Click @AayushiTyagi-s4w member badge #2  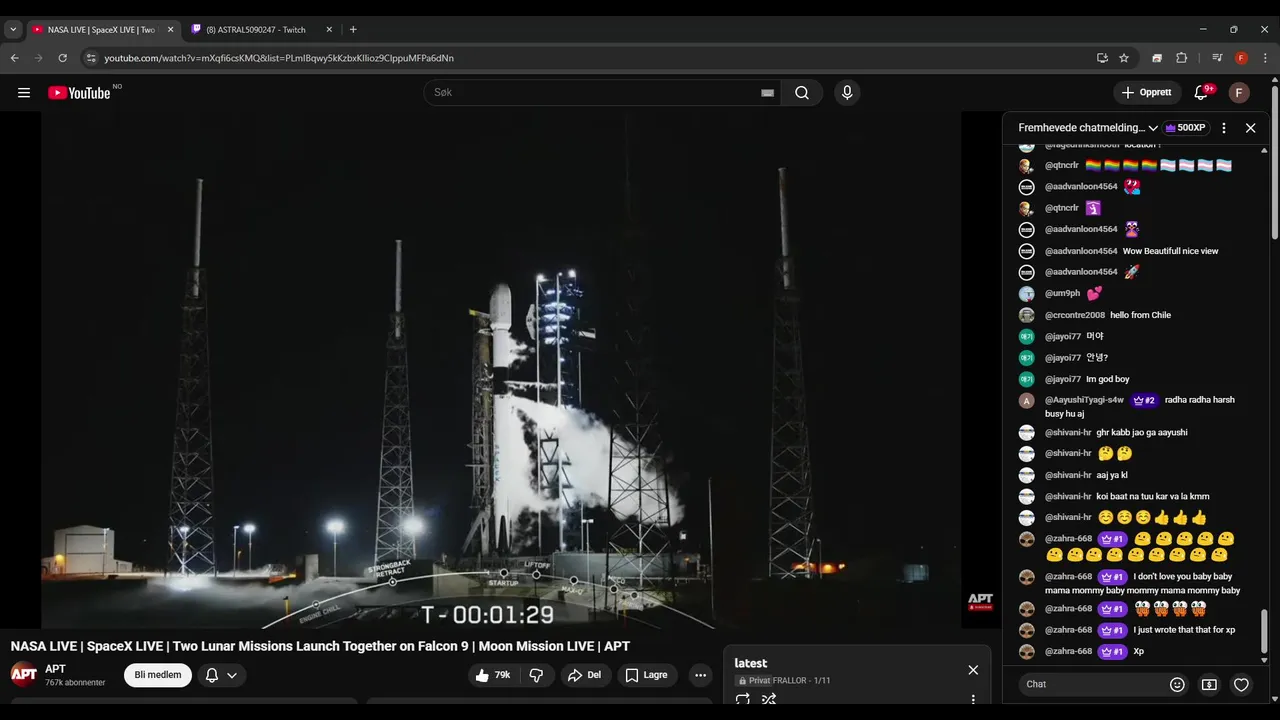1144,400
